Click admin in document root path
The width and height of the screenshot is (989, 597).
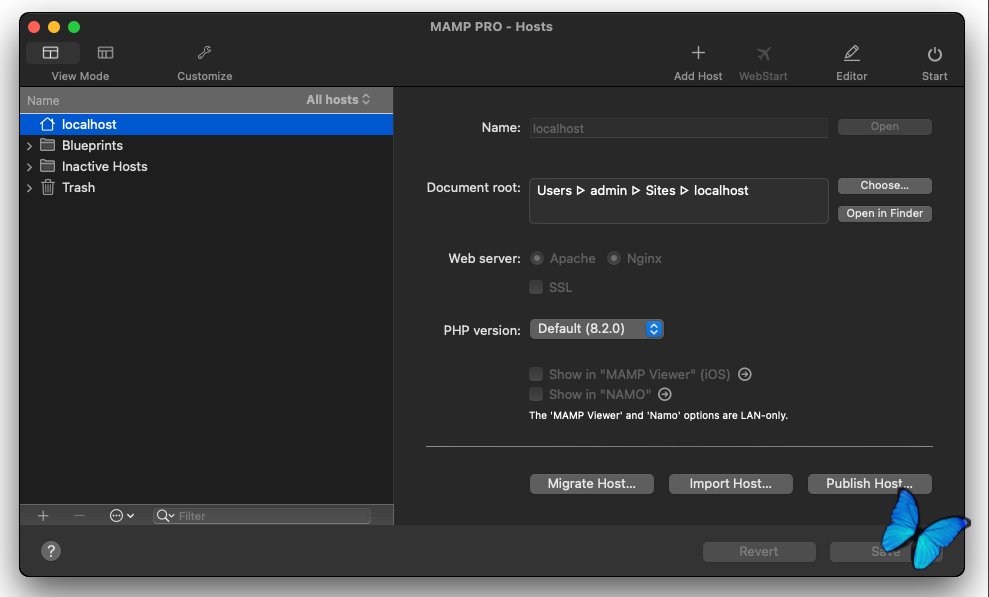click(609, 190)
